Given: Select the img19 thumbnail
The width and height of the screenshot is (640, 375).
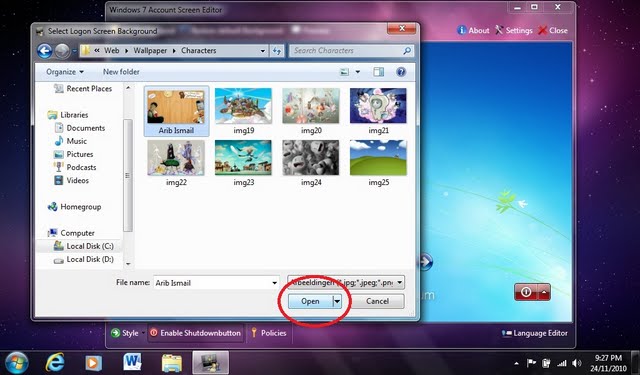Looking at the screenshot, I should 244,111.
